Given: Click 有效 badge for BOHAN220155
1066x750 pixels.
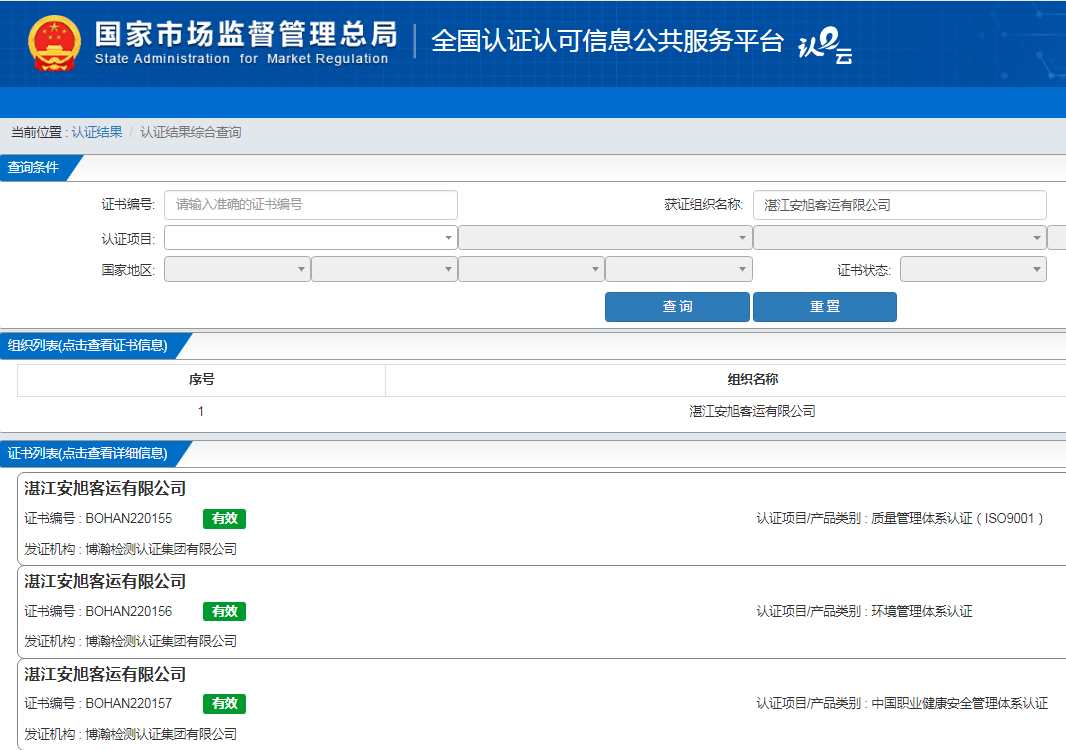Looking at the screenshot, I should point(224,519).
